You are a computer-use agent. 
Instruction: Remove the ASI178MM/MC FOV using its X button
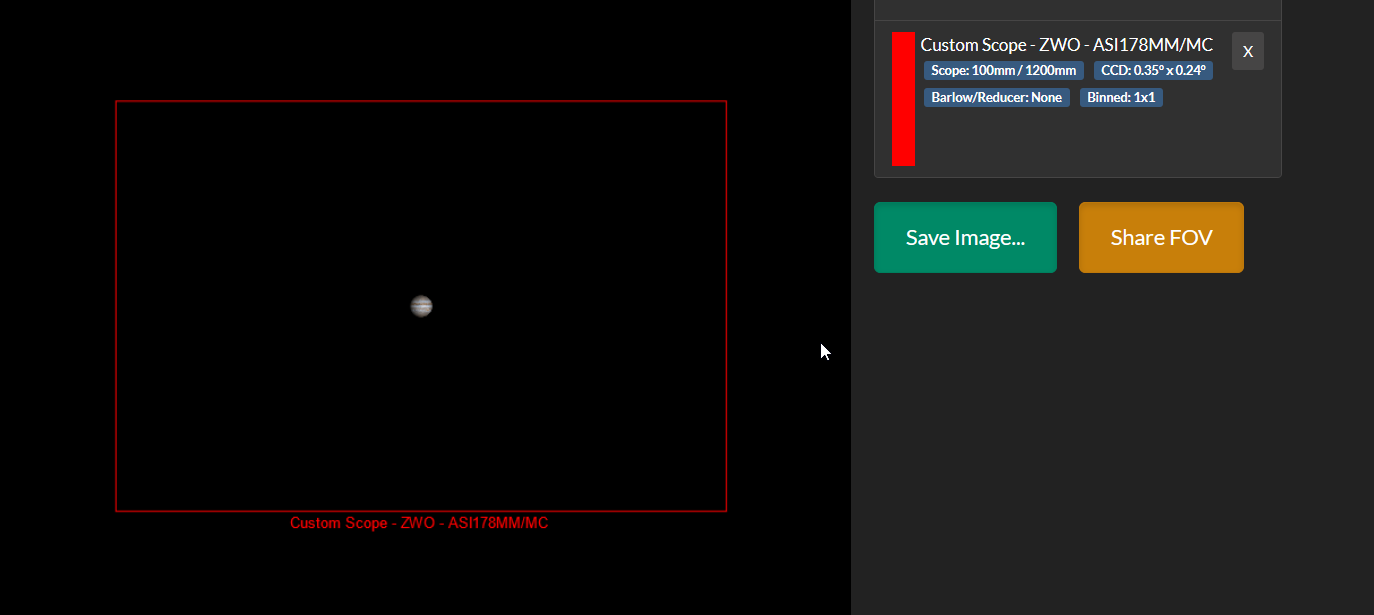point(1247,51)
